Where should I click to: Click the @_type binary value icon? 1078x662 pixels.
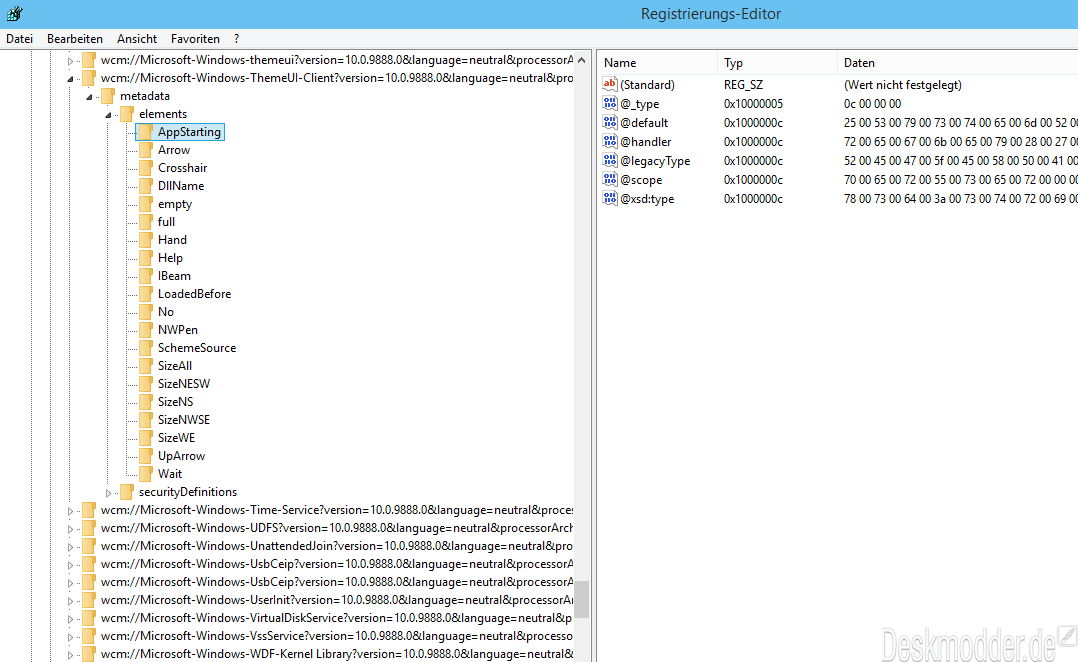pos(610,103)
